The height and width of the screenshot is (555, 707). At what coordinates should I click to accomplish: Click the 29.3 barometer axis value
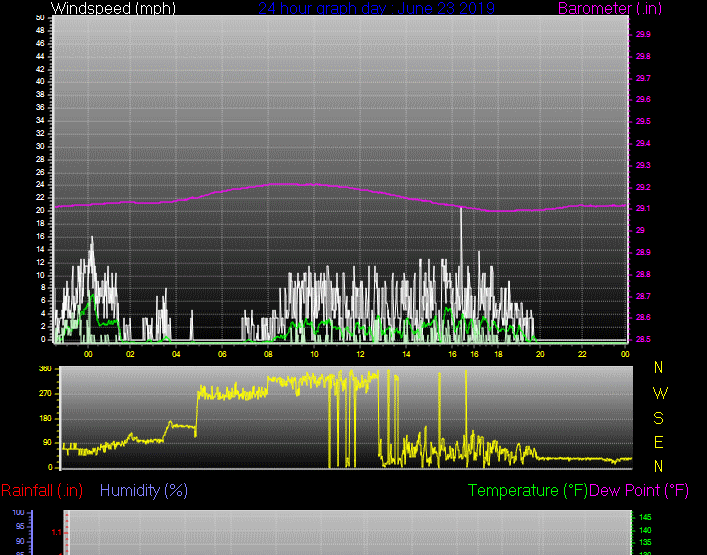click(643, 165)
